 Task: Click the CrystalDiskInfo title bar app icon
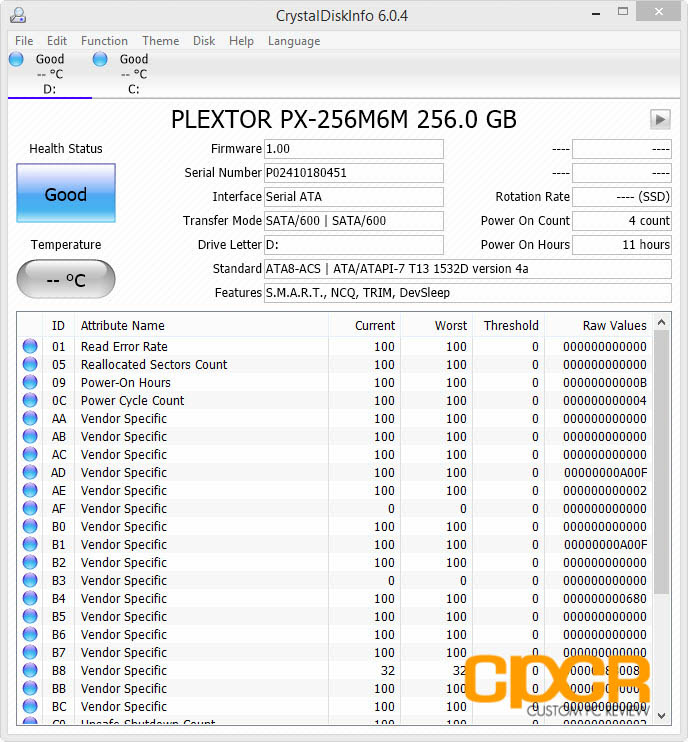18,15
